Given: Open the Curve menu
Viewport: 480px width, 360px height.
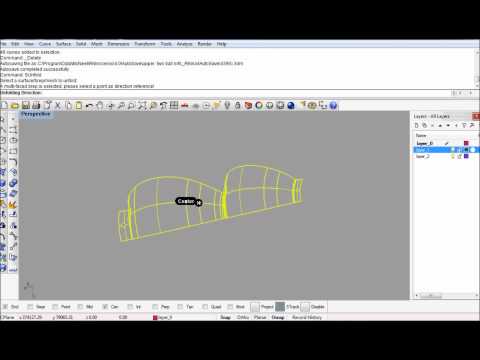Looking at the screenshot, I should point(45,44).
